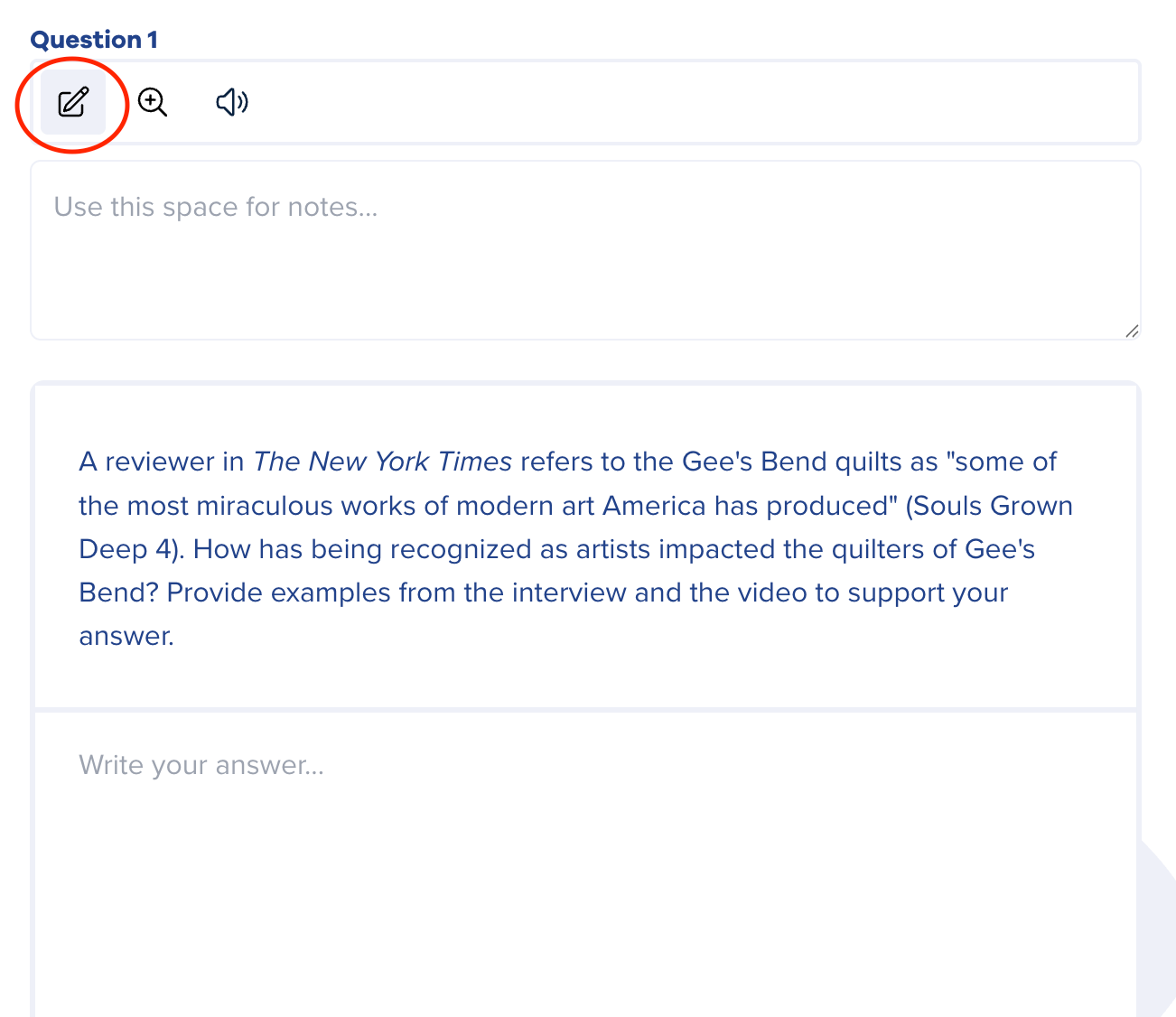
Task: Click the question prompt paragraph
Action: [x=575, y=548]
